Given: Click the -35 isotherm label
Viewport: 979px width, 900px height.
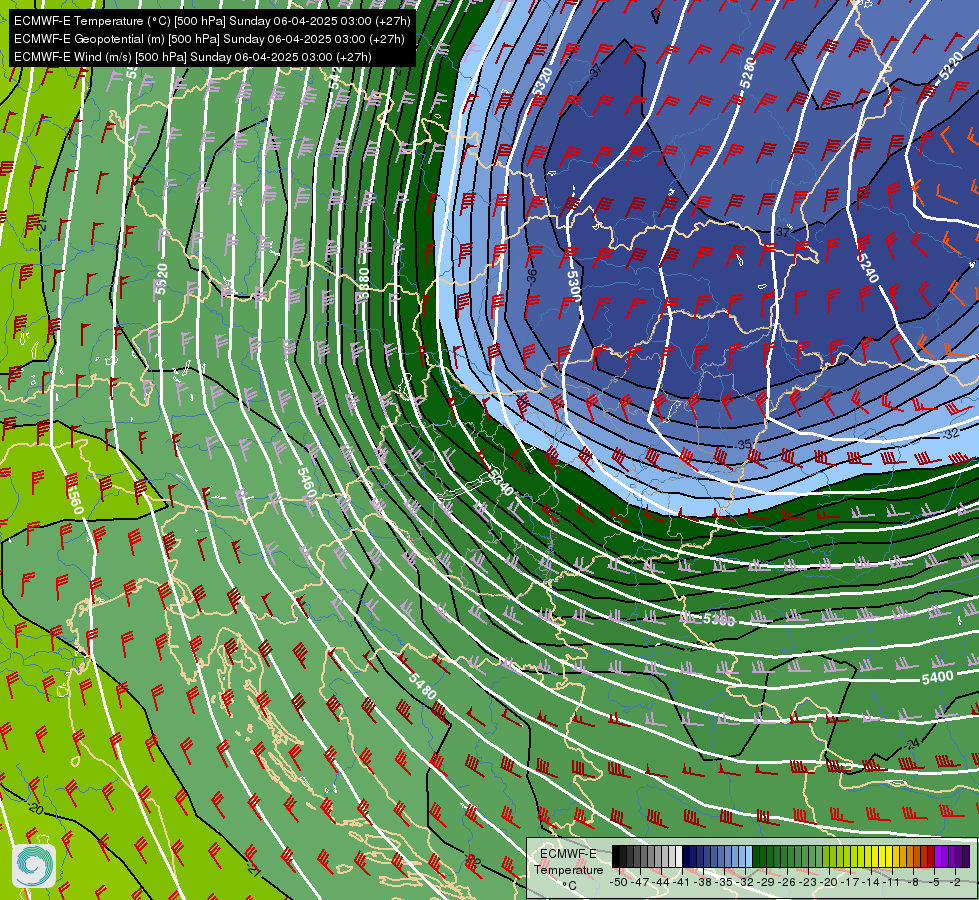Looking at the screenshot, I should pyautogui.click(x=744, y=445).
